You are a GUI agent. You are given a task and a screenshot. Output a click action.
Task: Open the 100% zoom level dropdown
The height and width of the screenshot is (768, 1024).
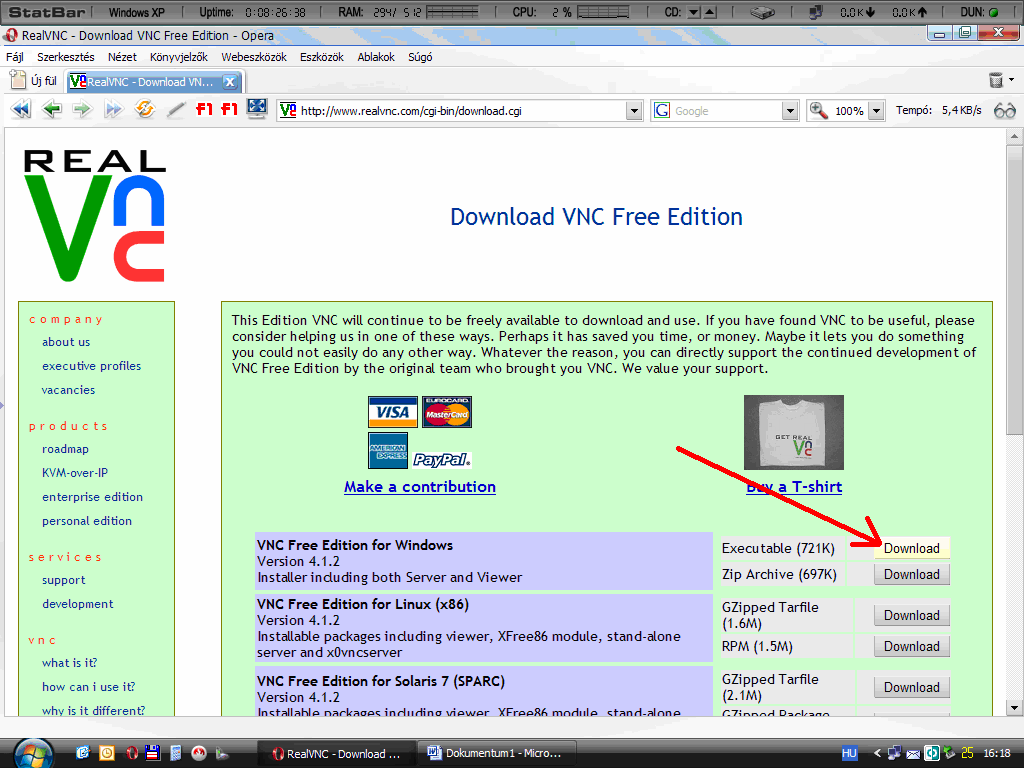click(x=876, y=111)
